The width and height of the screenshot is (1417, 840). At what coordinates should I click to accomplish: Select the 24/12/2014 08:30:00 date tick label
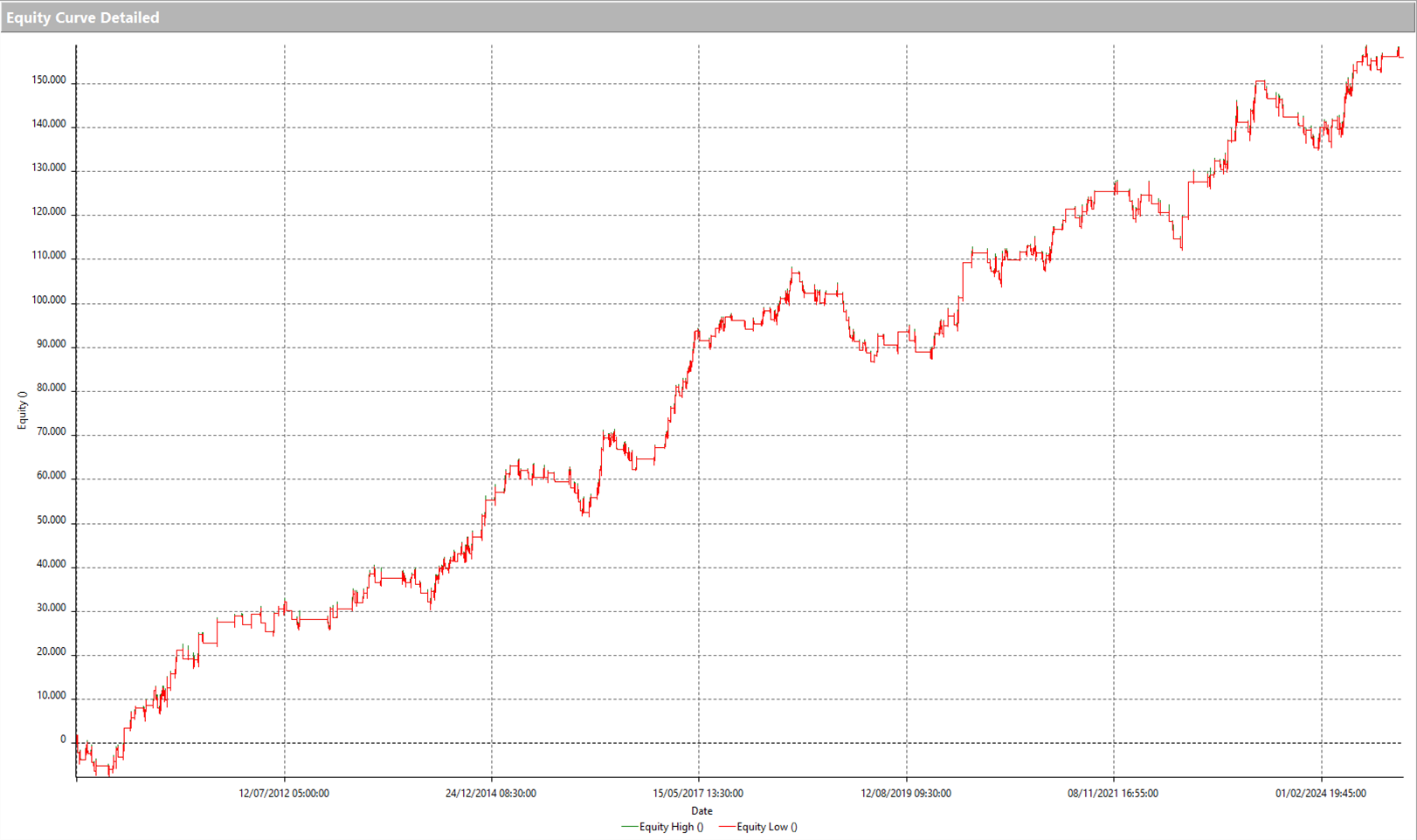click(492, 794)
